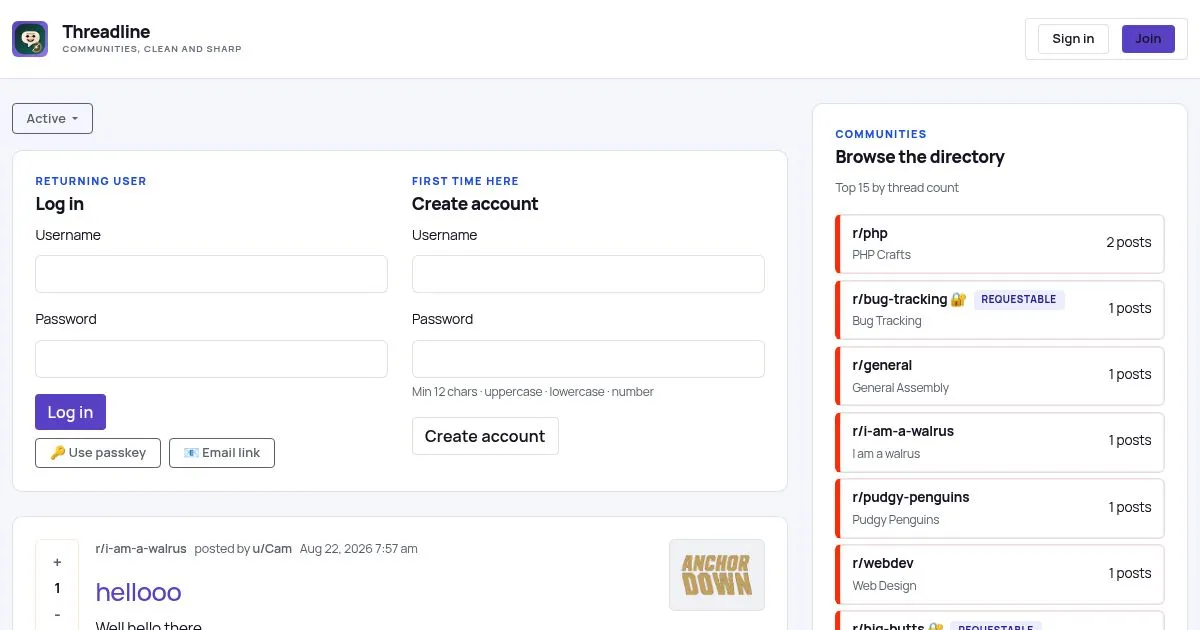The height and width of the screenshot is (630, 1200).
Task: Click the Join button
Action: pyautogui.click(x=1148, y=39)
